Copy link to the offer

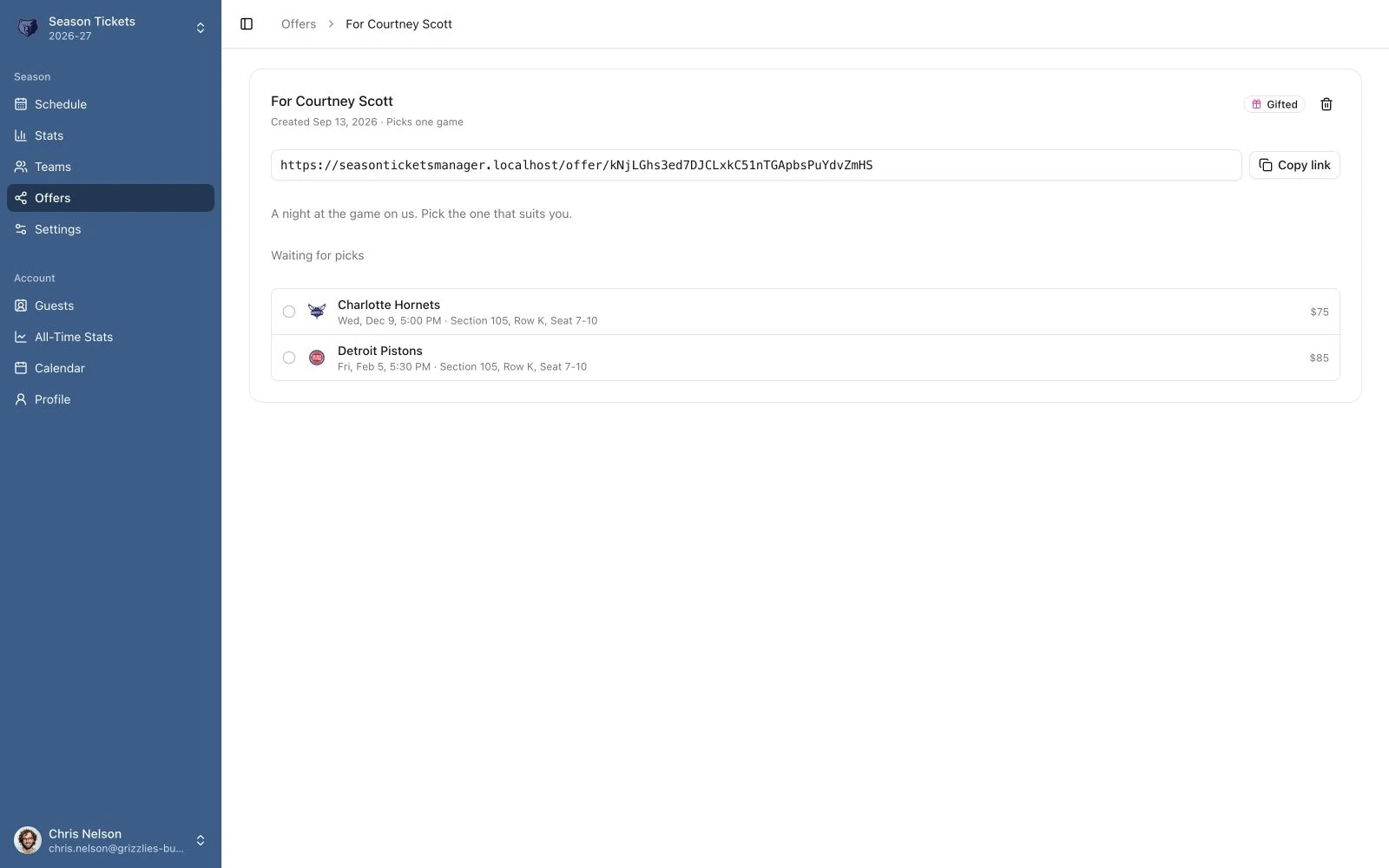tap(1294, 165)
